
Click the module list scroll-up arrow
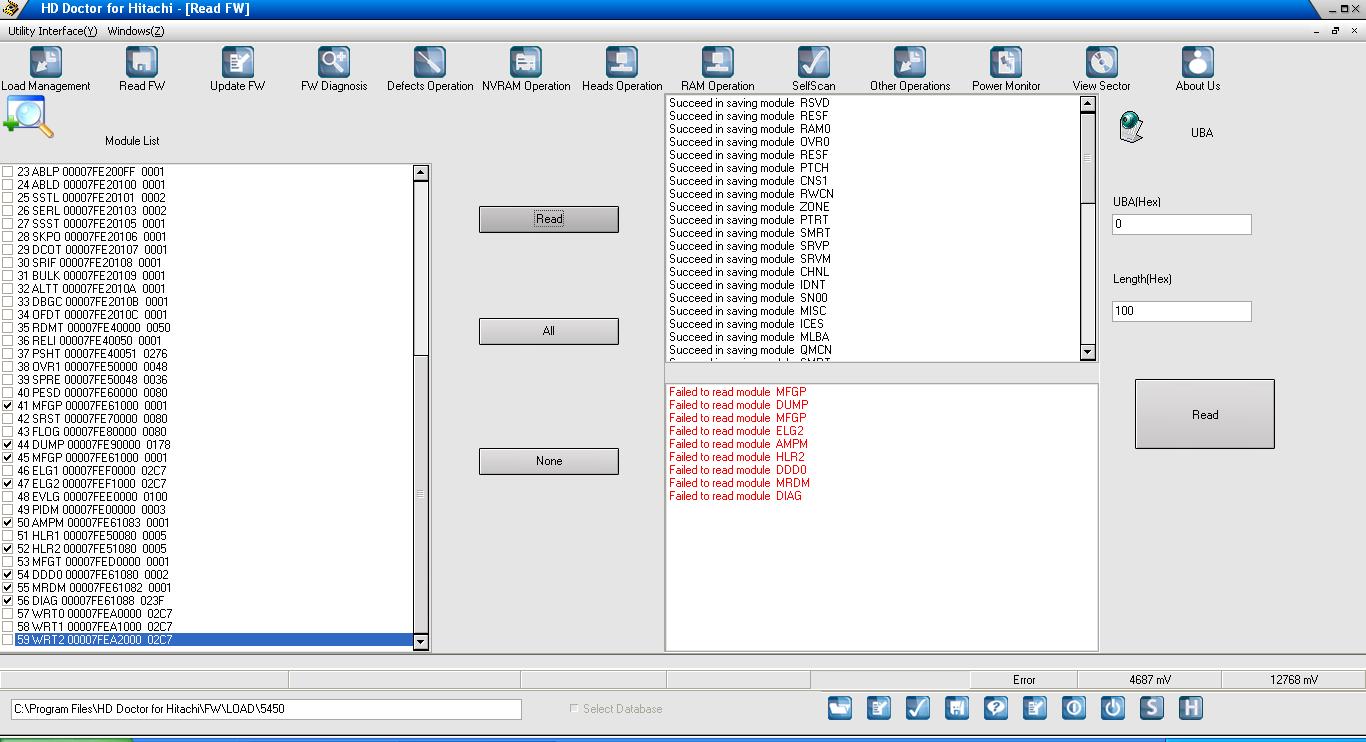point(421,173)
